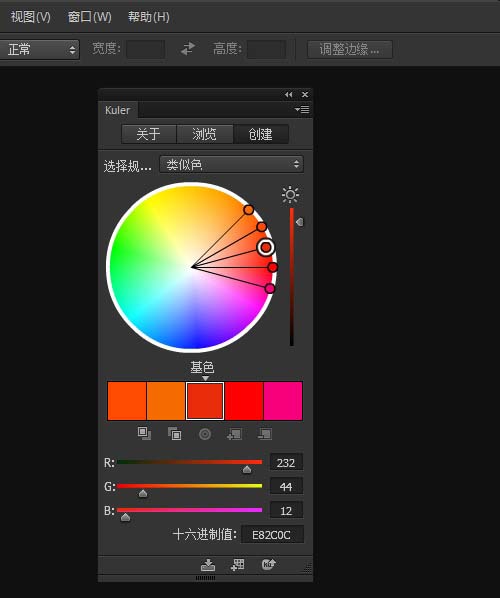Click the first icon below the swatches

coord(144,434)
